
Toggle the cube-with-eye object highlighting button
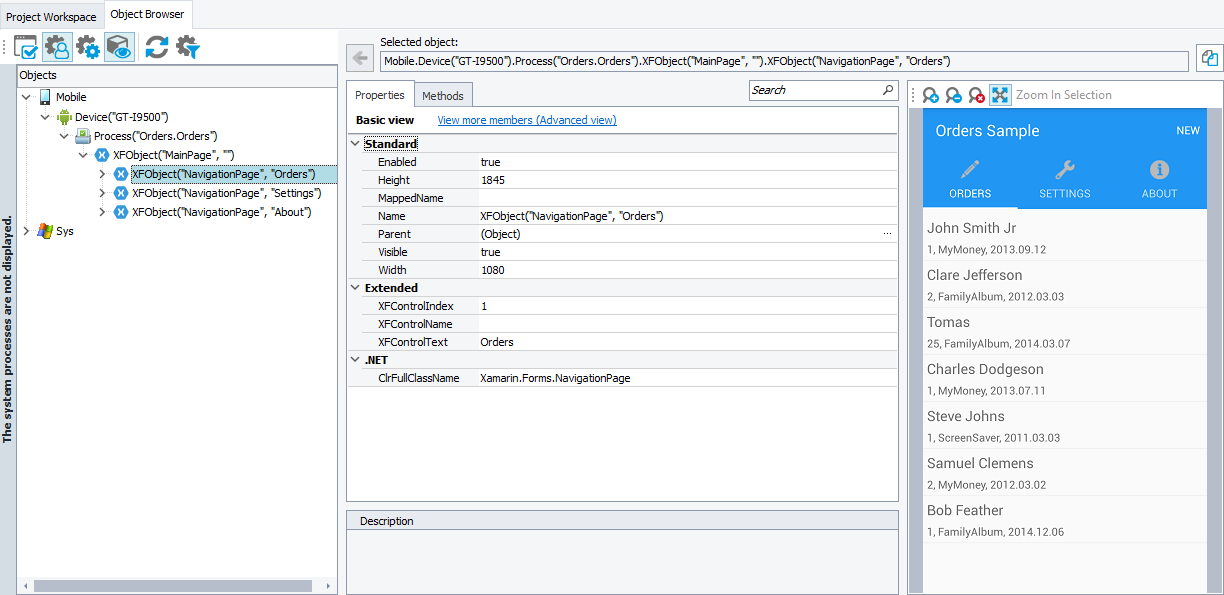coord(118,47)
